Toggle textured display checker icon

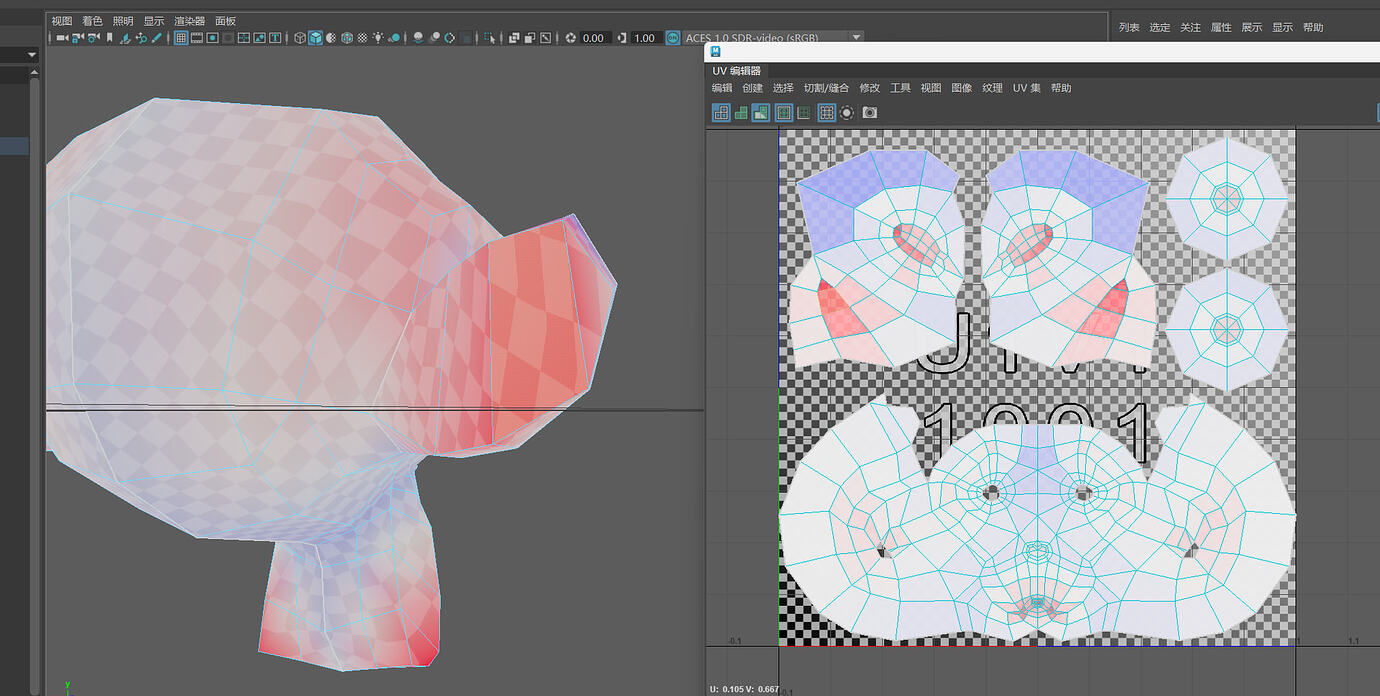[362, 38]
